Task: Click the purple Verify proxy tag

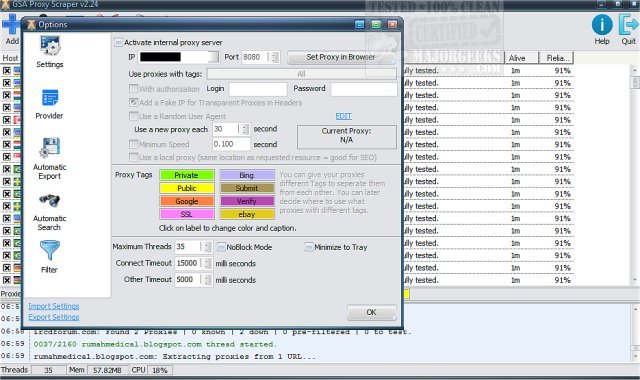Action: pyautogui.click(x=247, y=201)
